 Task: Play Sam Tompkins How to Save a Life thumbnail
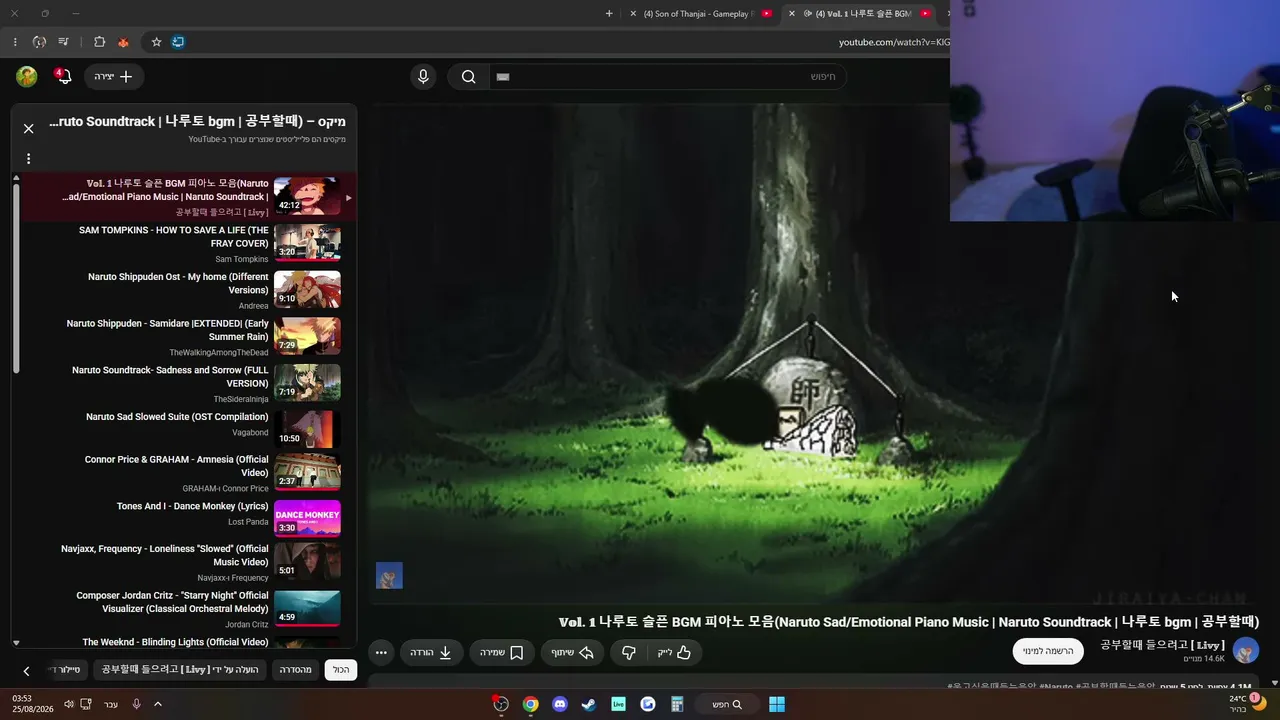pyautogui.click(x=307, y=243)
